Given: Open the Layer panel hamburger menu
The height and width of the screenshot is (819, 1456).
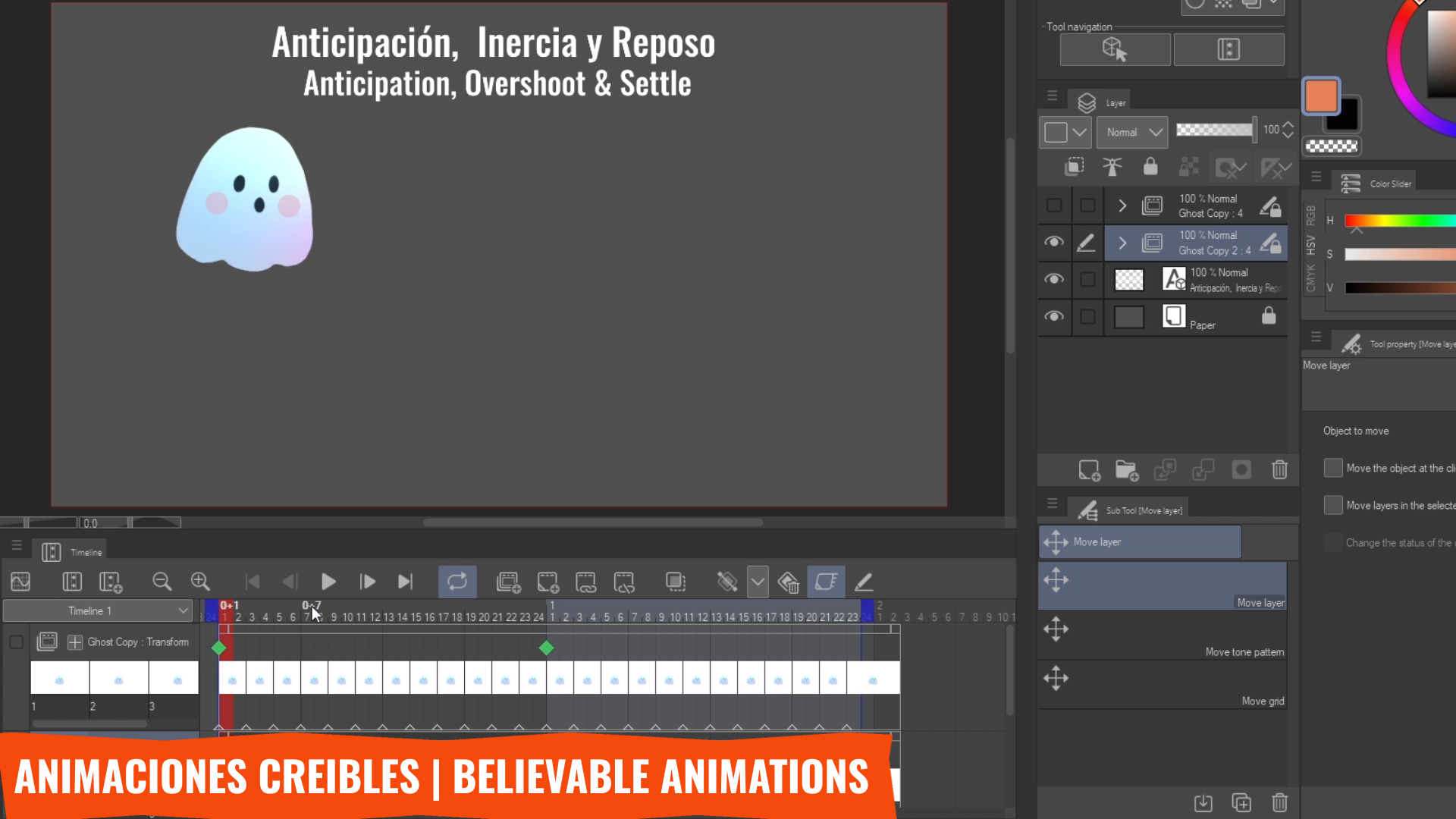Looking at the screenshot, I should pos(1052,96).
